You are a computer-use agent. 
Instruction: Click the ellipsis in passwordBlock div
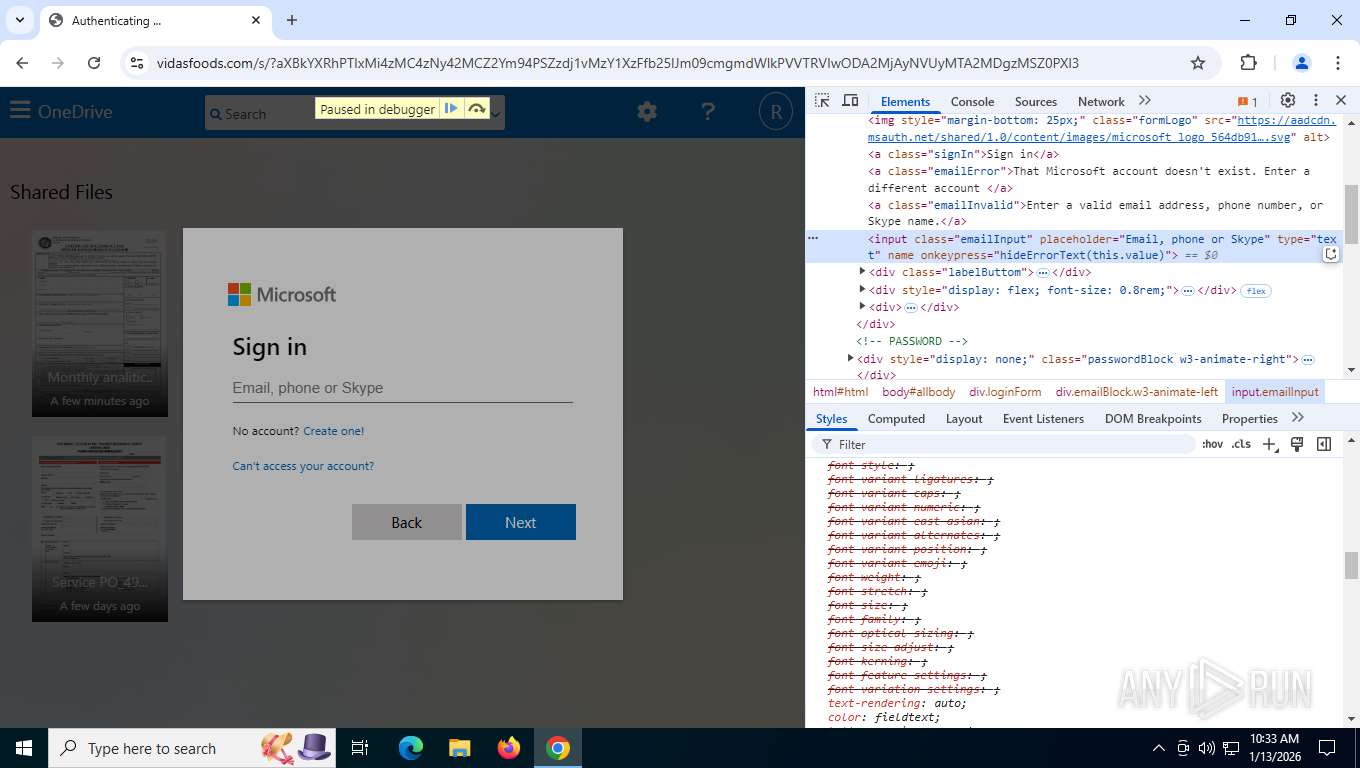[1307, 359]
